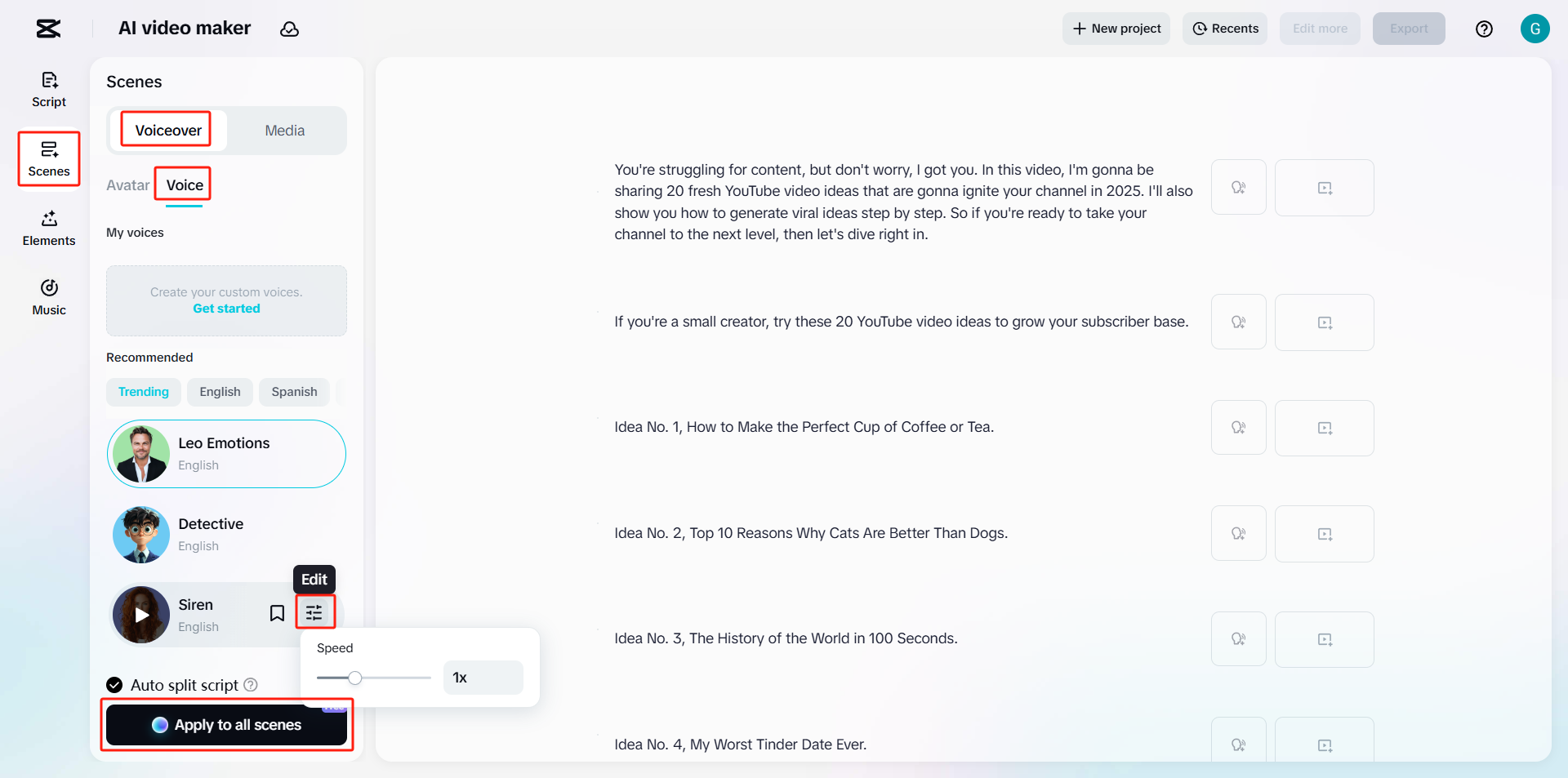Bookmark the Siren voice

click(277, 611)
